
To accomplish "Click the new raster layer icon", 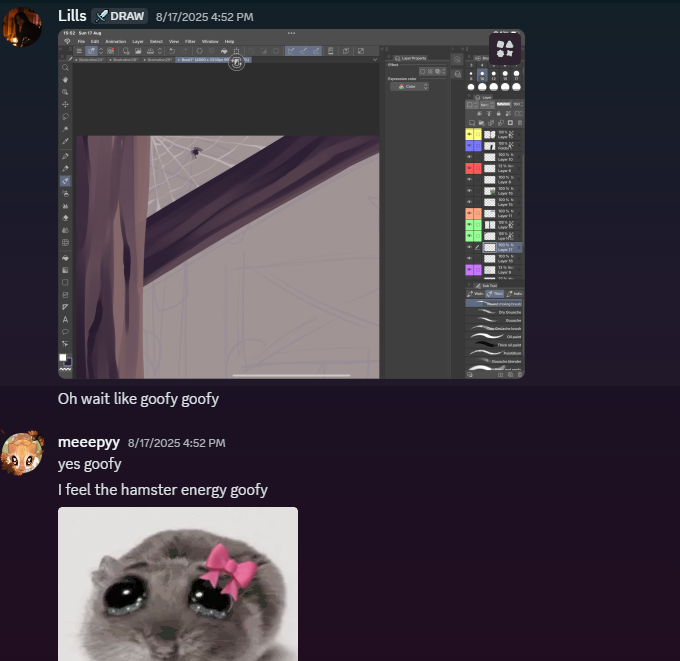I will coord(472,123).
